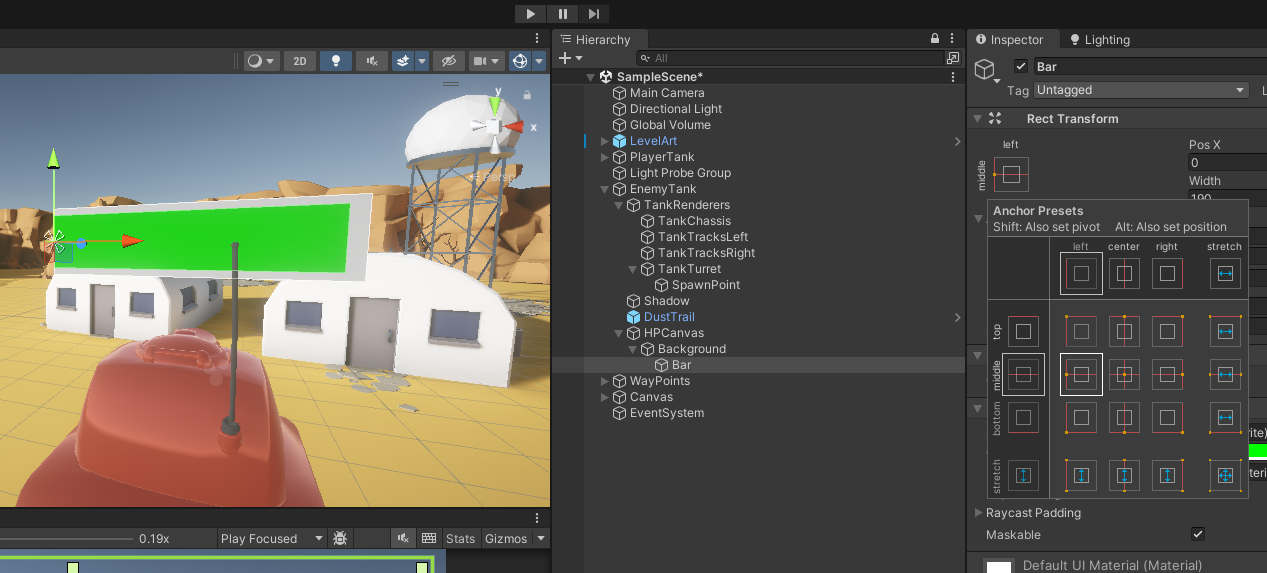Toggle the Hierarchy panel lock
This screenshot has height=573, width=1267.
(935, 39)
